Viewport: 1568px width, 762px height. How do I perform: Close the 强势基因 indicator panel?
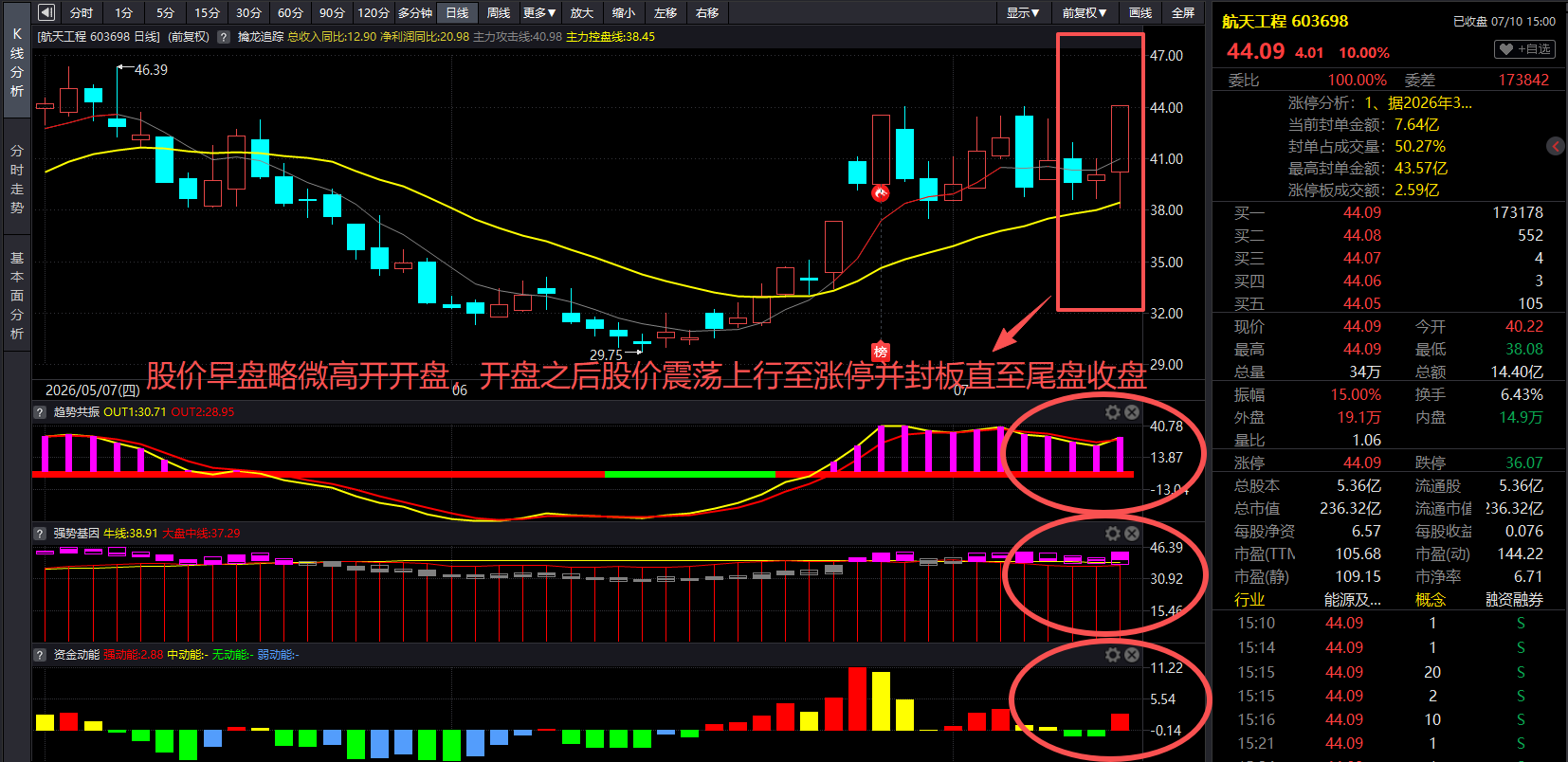tap(1132, 534)
